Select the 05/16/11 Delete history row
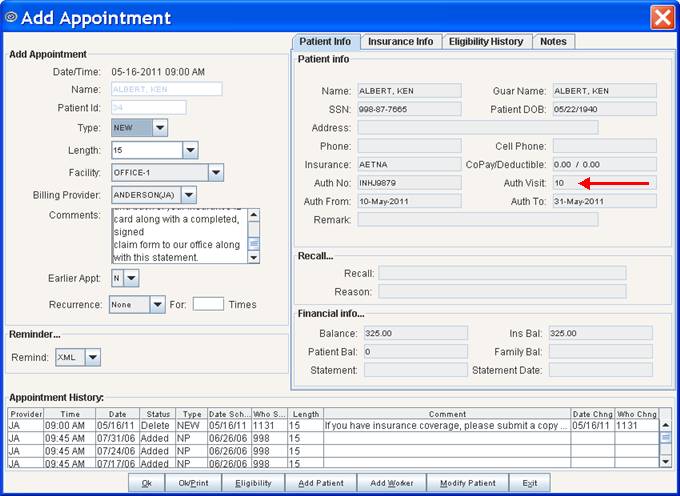Image resolution: width=680 pixels, height=496 pixels. point(333,426)
